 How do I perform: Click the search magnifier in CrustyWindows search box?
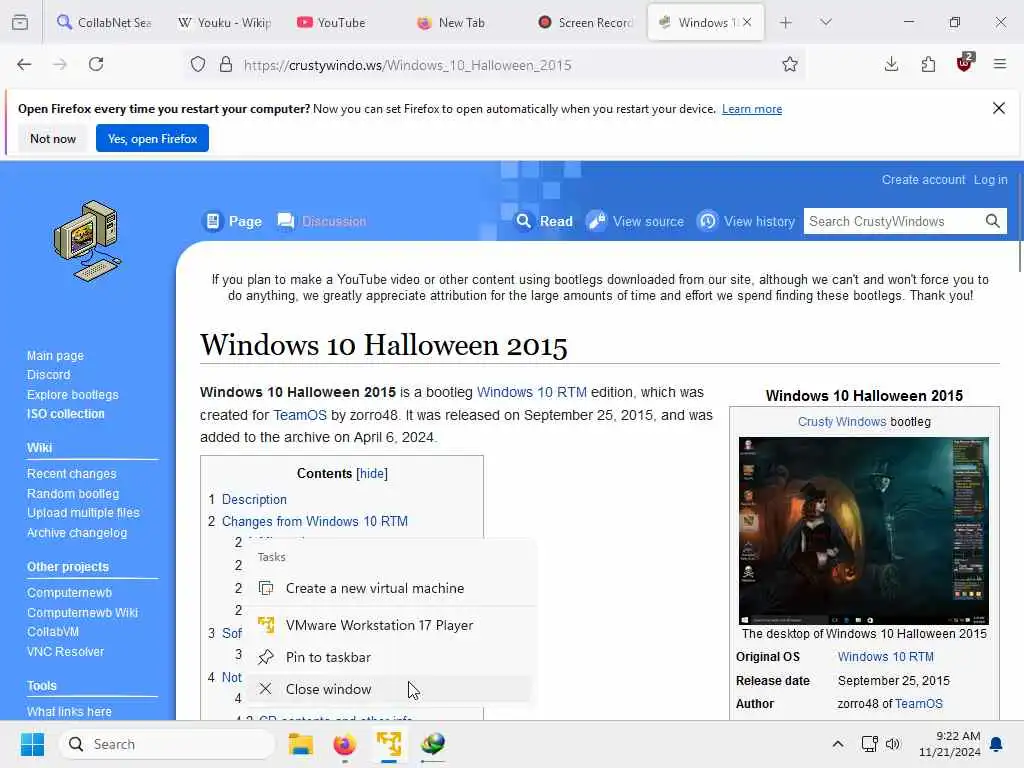click(993, 221)
